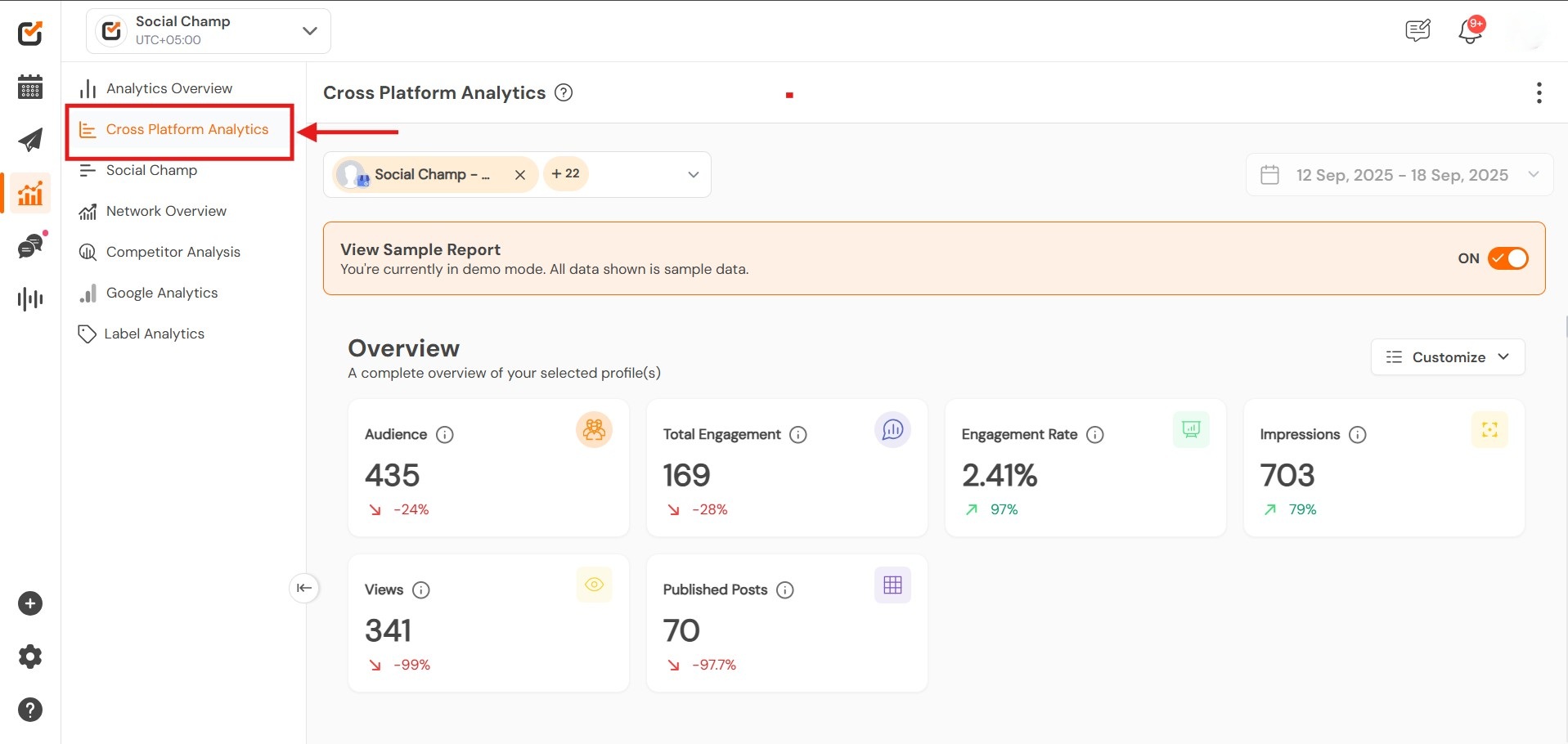1568x744 pixels.
Task: Click the Published Posts grid icon
Action: point(892,585)
